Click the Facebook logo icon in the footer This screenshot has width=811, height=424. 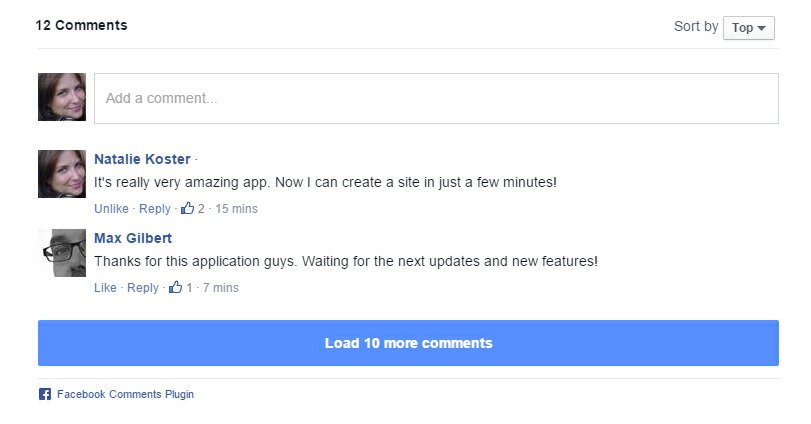[x=45, y=394]
